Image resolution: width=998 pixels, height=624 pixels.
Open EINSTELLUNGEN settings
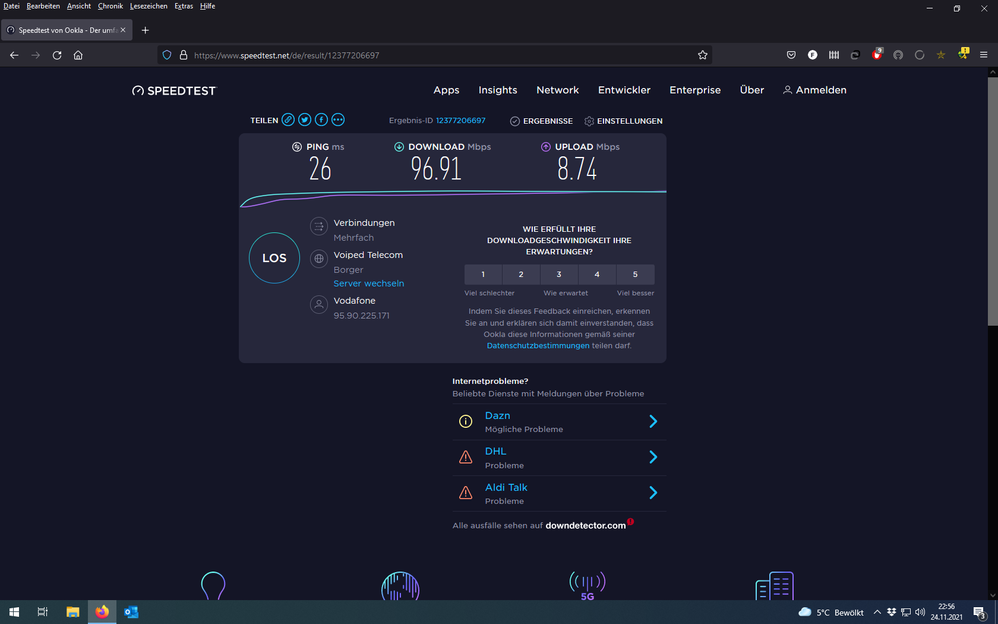(623, 121)
